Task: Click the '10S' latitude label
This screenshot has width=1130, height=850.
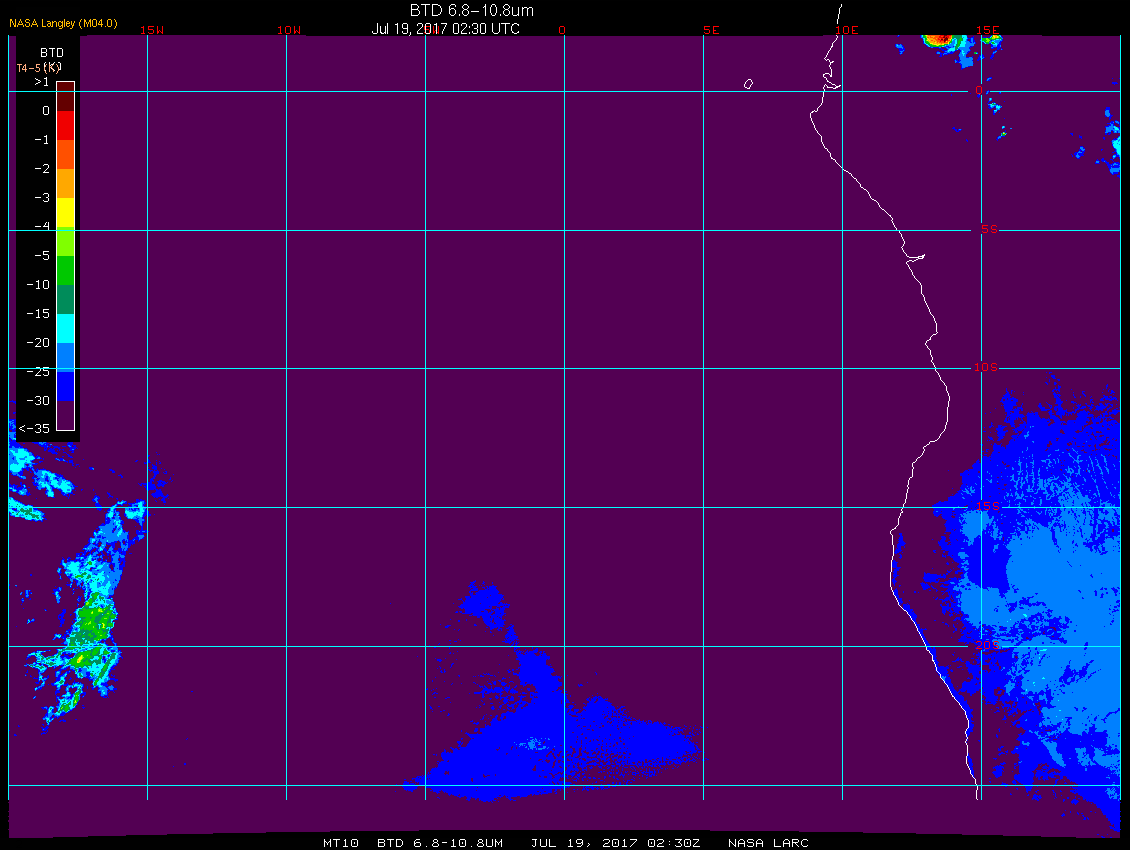Action: click(986, 368)
